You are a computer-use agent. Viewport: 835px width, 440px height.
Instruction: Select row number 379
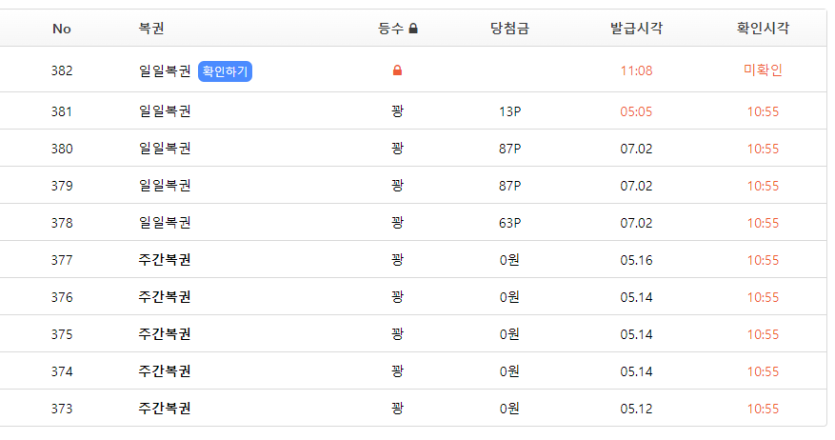pyautogui.click(x=62, y=186)
